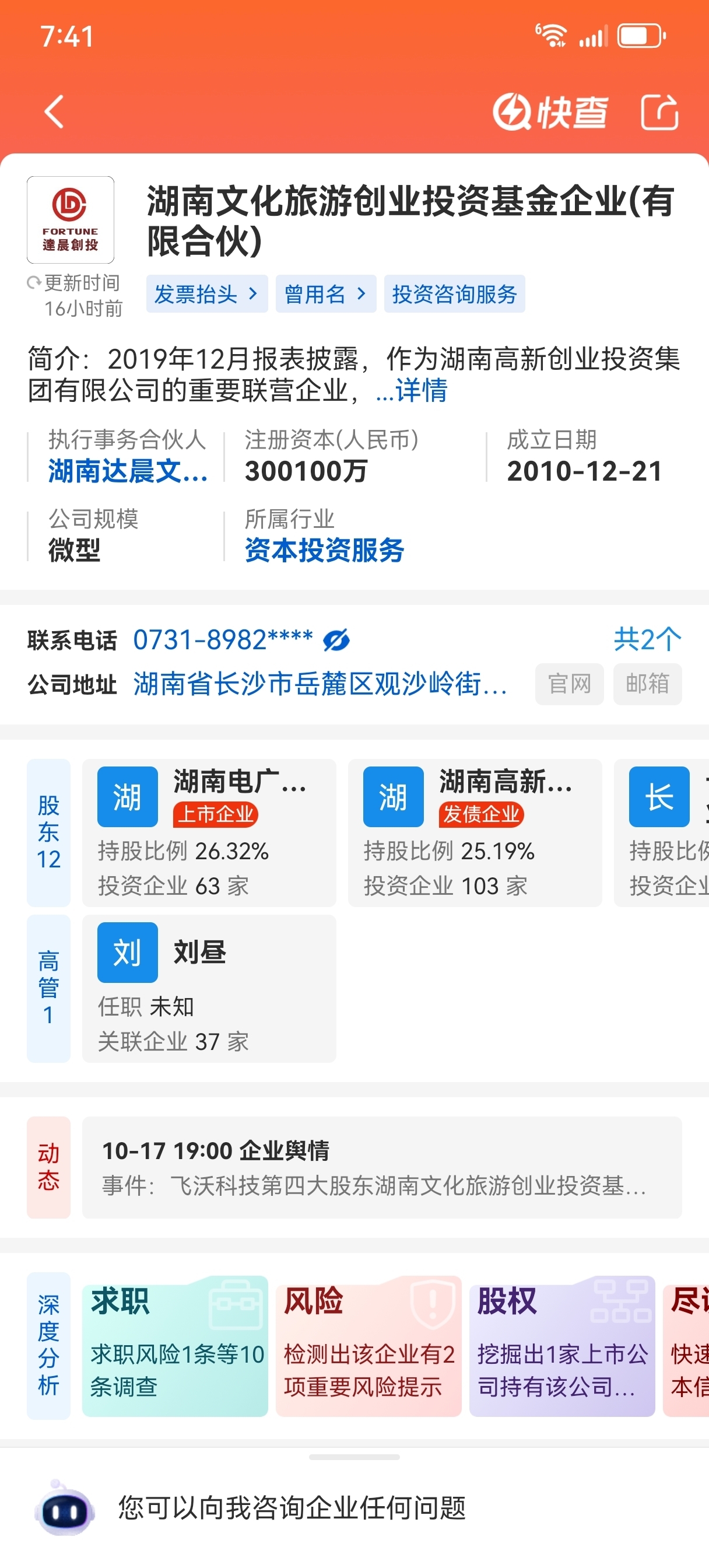Tap 持股比例 26.32% text
The height and width of the screenshot is (1568, 709).
(183, 851)
